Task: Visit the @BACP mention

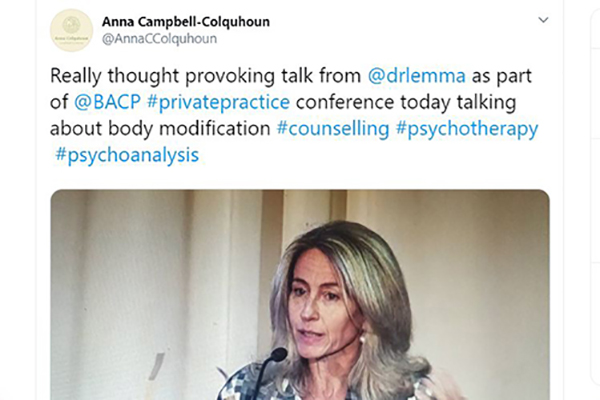Action: click(107, 102)
